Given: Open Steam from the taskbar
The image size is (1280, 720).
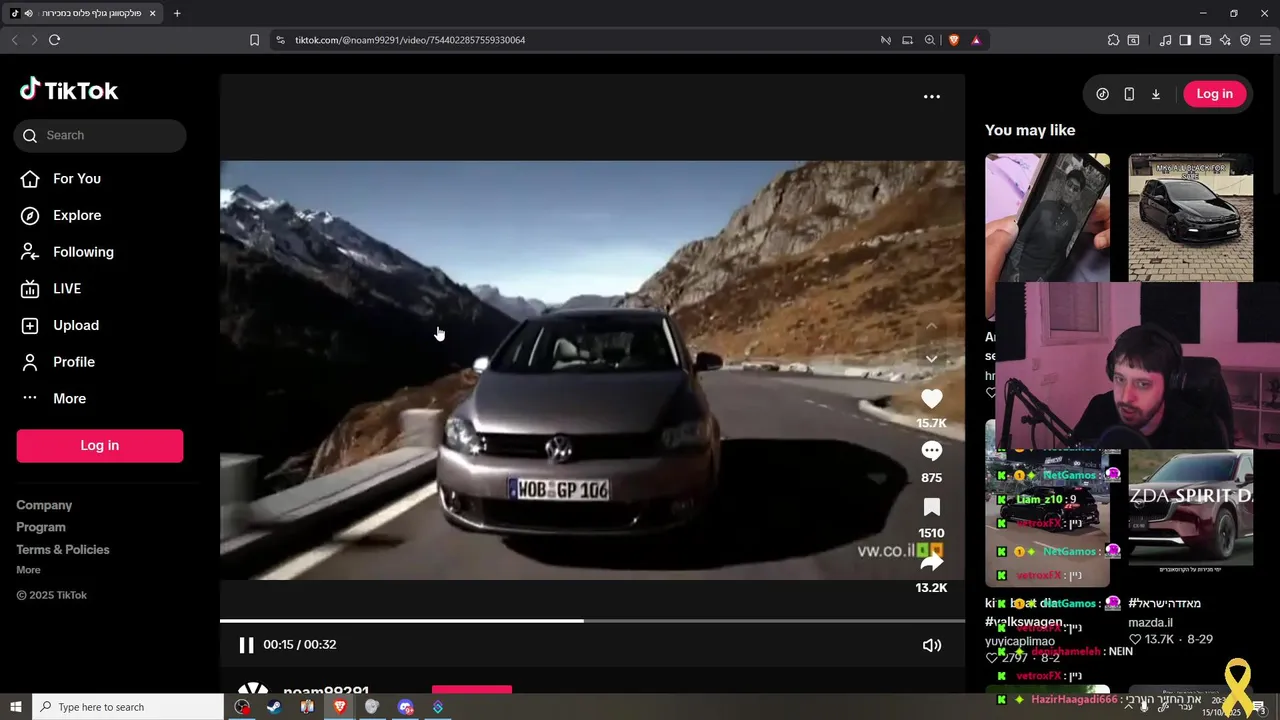Looking at the screenshot, I should 273,707.
